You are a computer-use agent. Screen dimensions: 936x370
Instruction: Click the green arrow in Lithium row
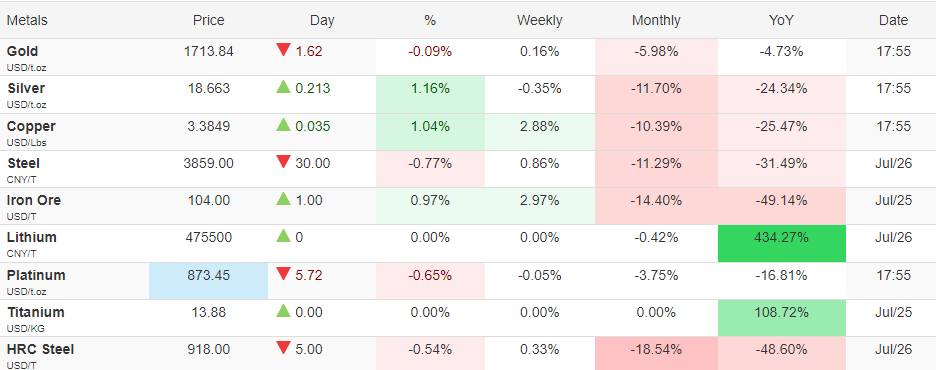(283, 236)
